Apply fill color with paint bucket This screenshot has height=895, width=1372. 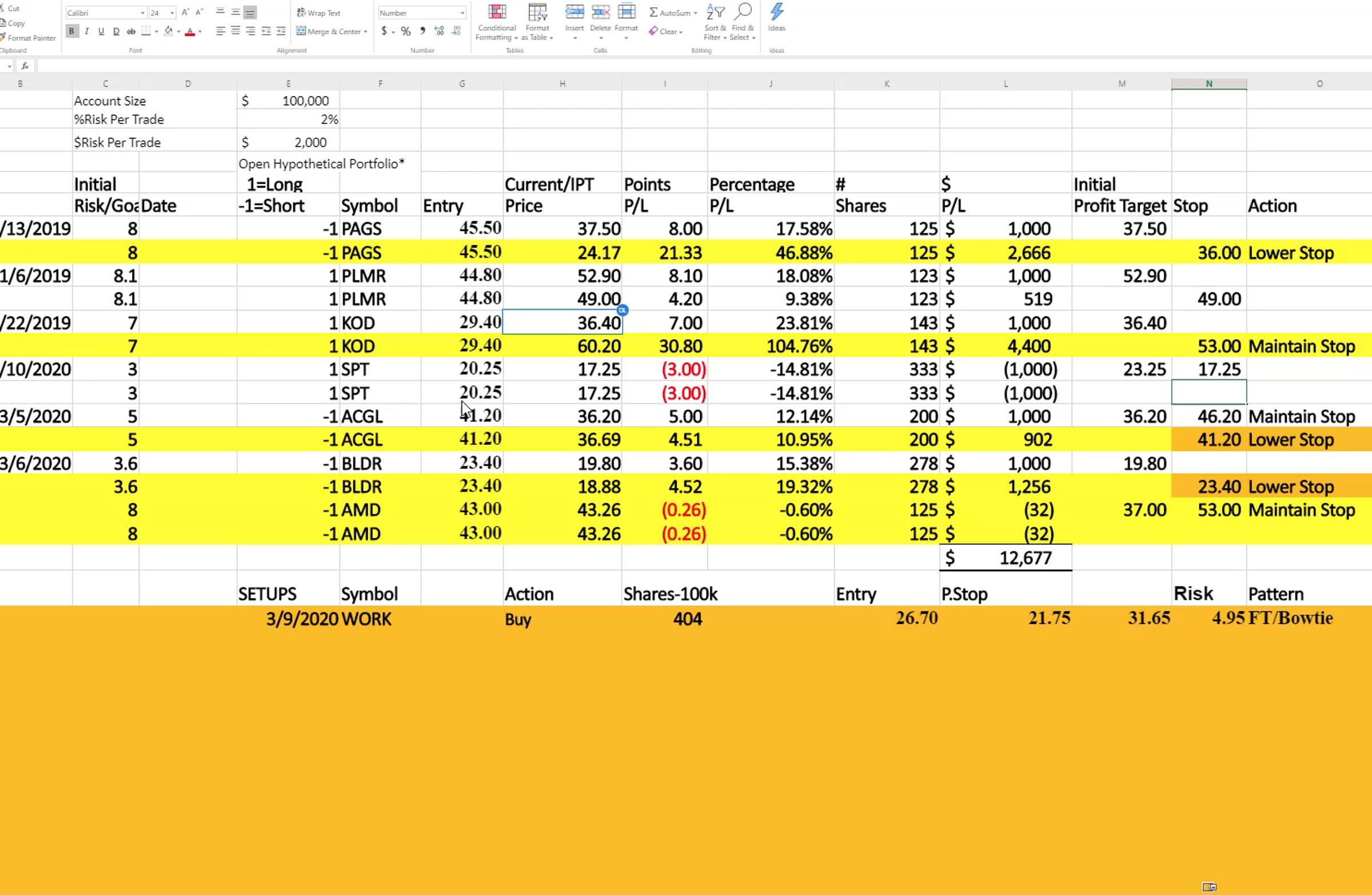pos(168,31)
